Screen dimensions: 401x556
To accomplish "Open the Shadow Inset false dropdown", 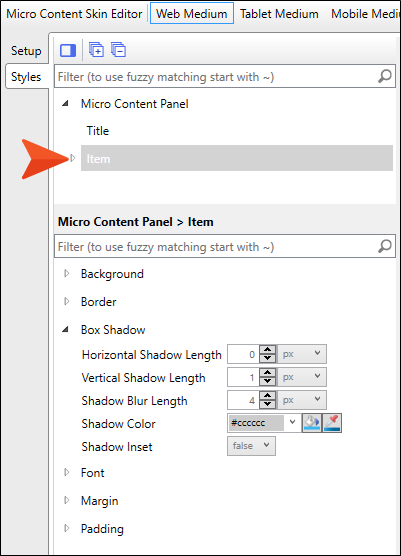I will [x=251, y=446].
